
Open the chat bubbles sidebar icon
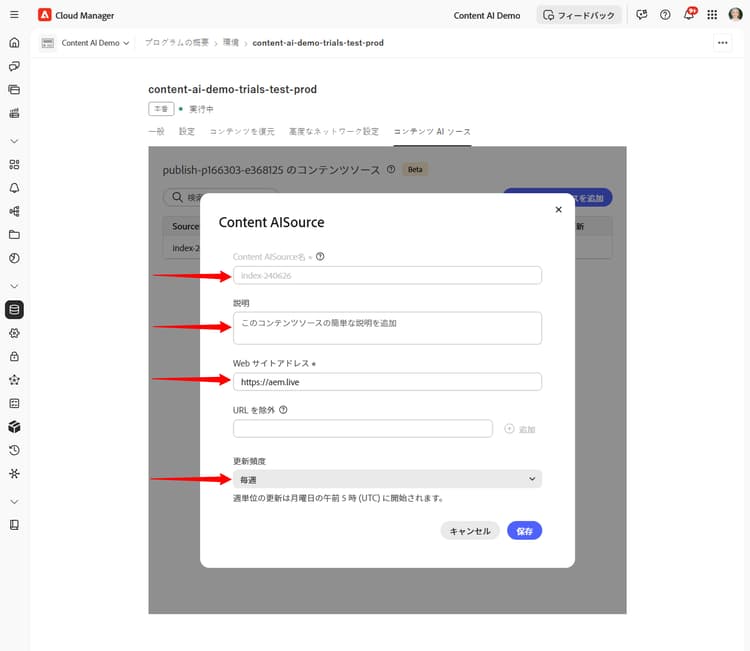pyautogui.click(x=14, y=66)
